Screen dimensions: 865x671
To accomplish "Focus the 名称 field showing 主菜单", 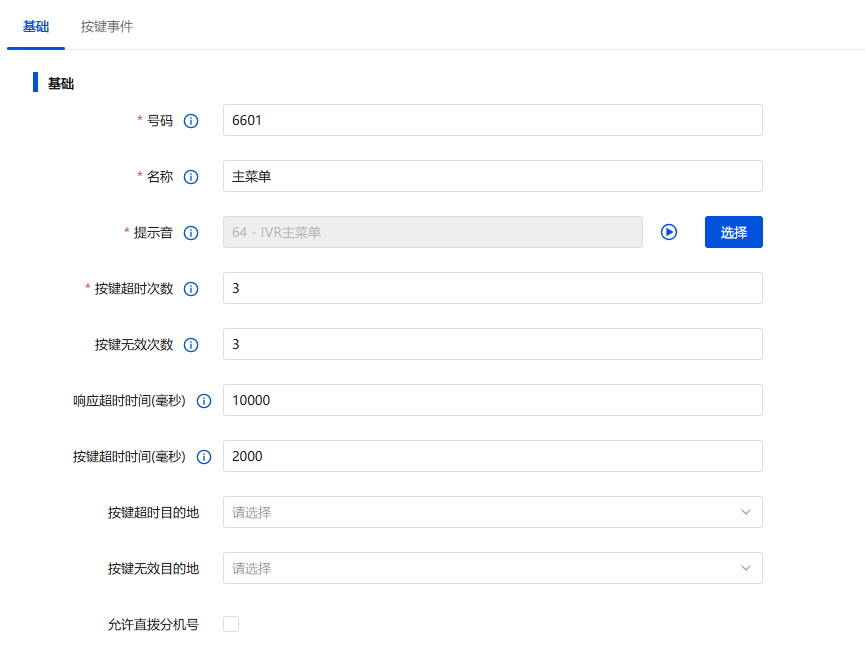I will click(x=492, y=176).
